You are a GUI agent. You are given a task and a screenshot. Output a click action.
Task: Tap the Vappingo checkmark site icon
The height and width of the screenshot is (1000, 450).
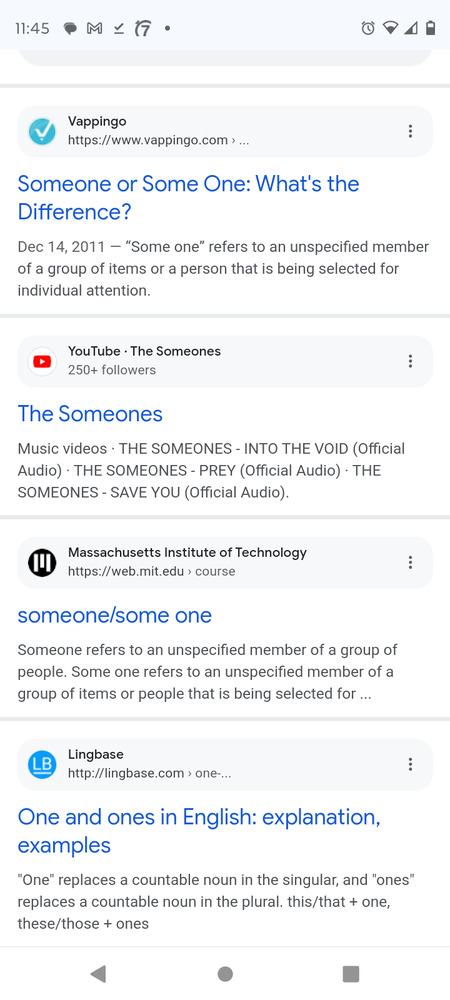[42, 131]
